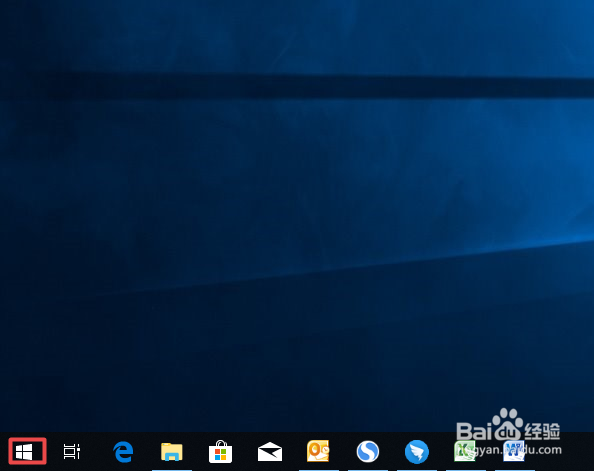Open the DingTalk blue bird icon
The height and width of the screenshot is (471, 594).
pos(417,452)
